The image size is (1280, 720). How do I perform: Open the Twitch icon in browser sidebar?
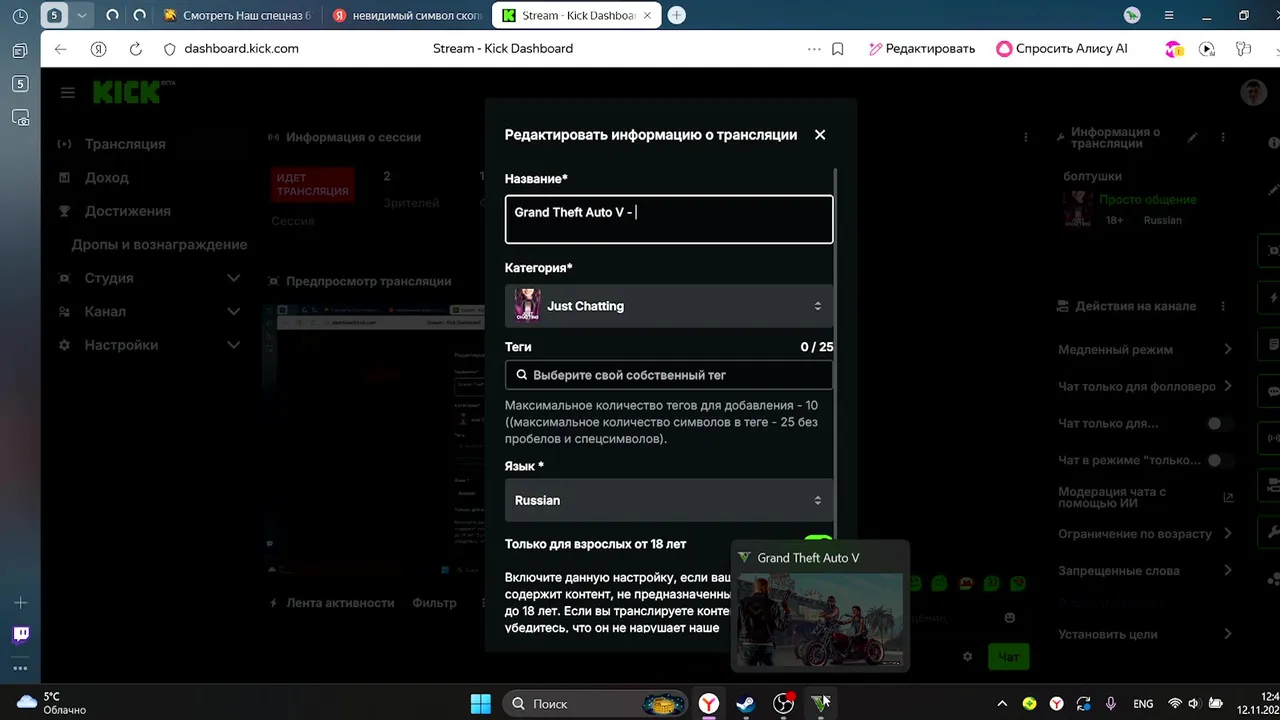[20, 634]
